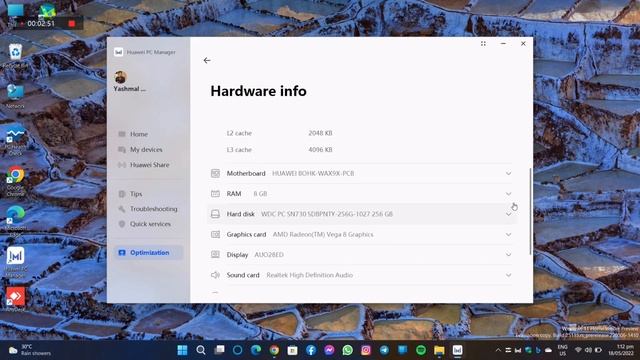Expand the RAM row chevron

coord(508,193)
